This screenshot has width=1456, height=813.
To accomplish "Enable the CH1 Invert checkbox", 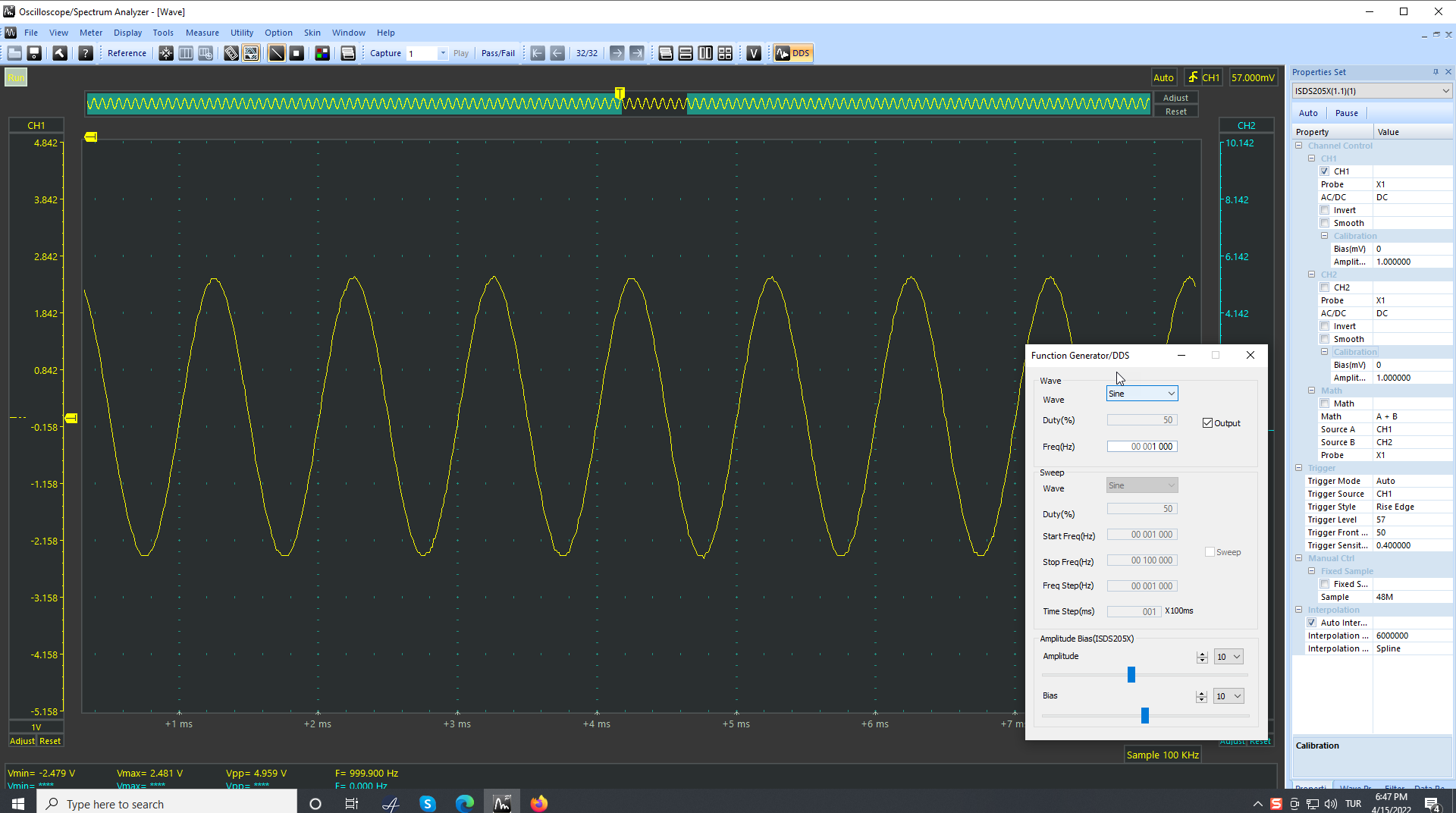I will tap(1325, 210).
